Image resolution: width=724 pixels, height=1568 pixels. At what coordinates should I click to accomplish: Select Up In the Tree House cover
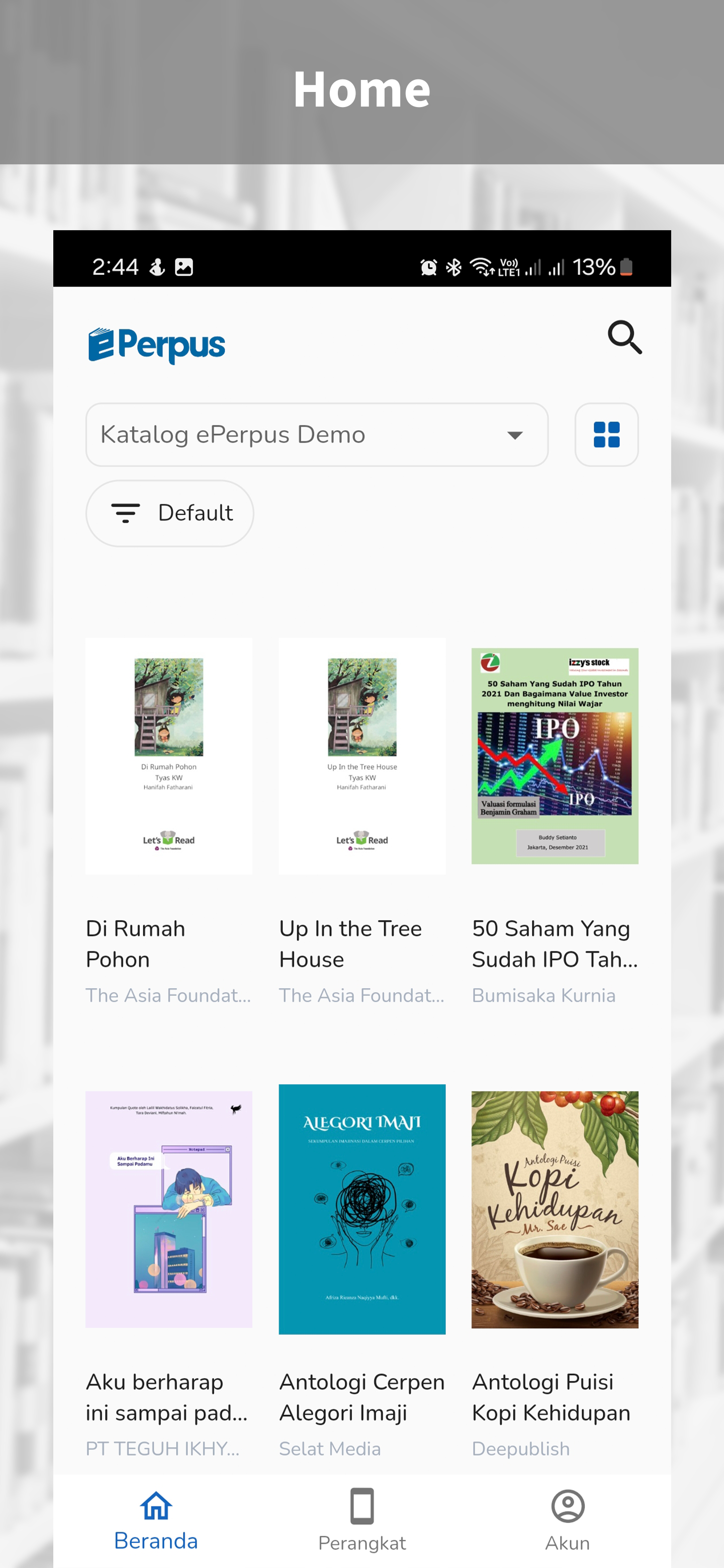[x=361, y=756]
